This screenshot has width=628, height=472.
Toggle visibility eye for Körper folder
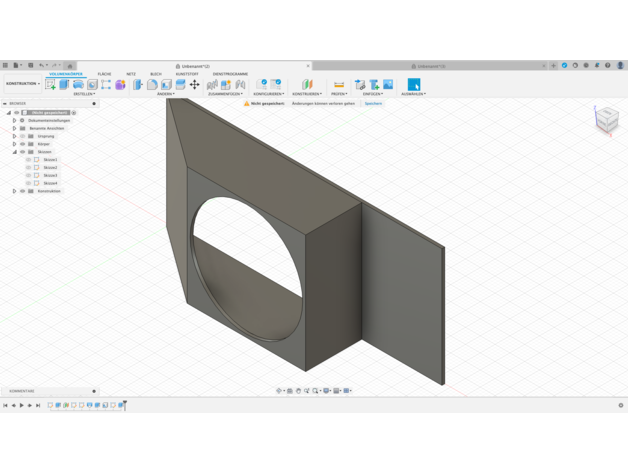(x=23, y=144)
